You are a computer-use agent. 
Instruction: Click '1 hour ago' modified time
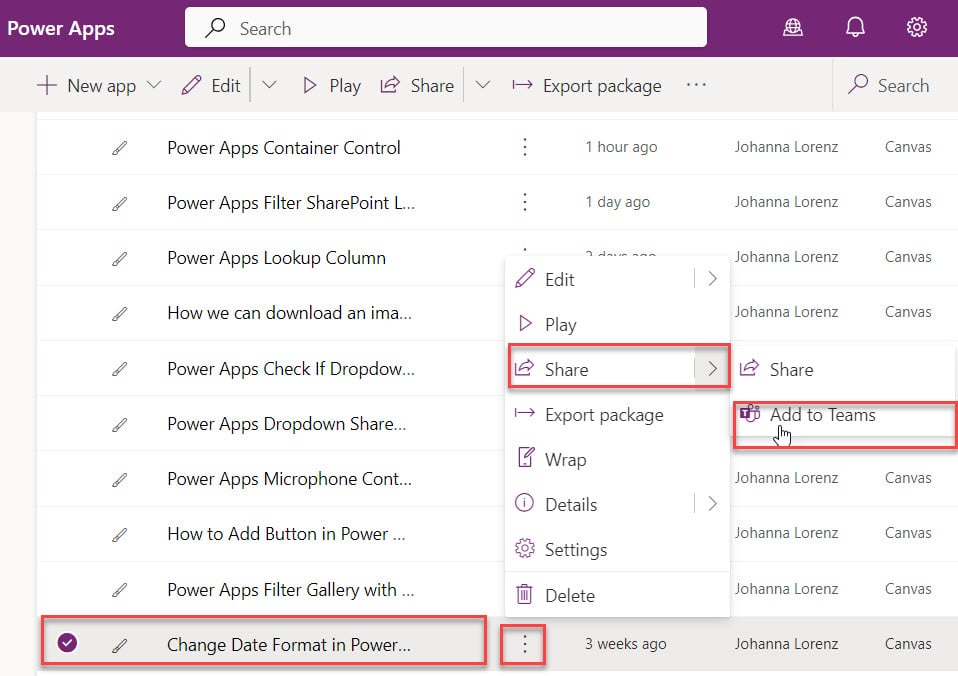coord(621,147)
